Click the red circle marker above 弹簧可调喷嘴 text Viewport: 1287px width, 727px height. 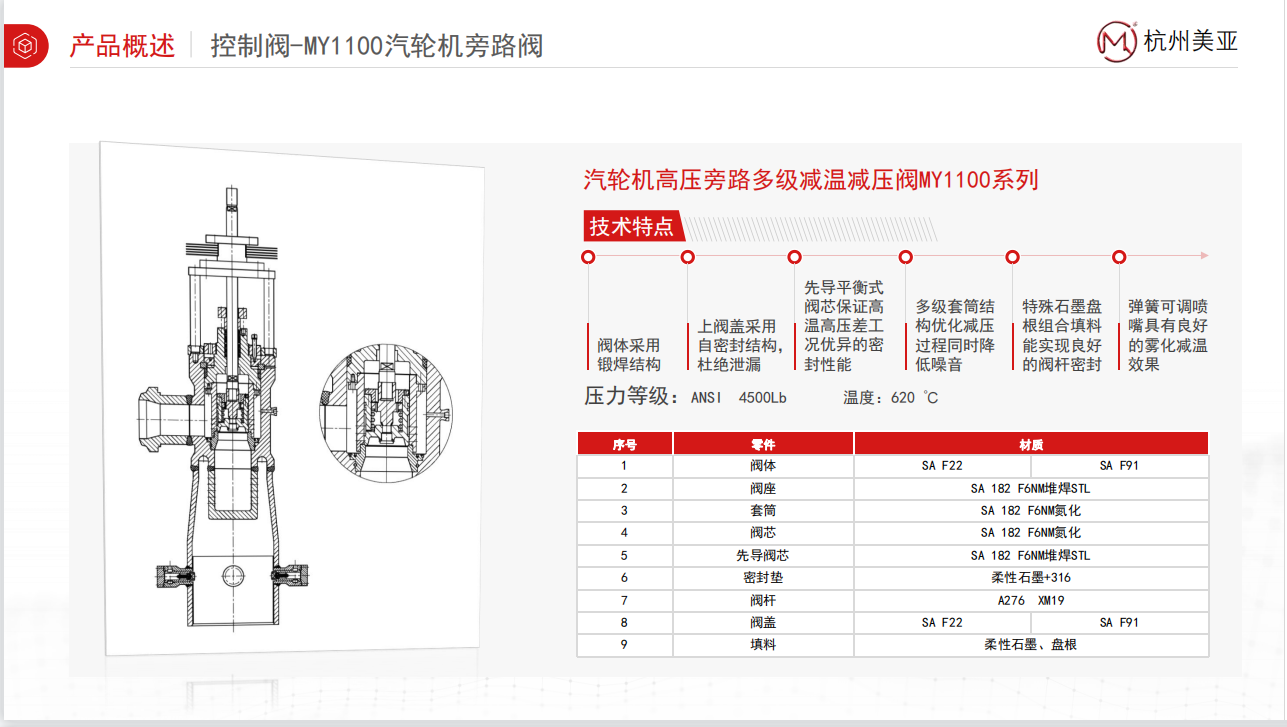(1120, 257)
